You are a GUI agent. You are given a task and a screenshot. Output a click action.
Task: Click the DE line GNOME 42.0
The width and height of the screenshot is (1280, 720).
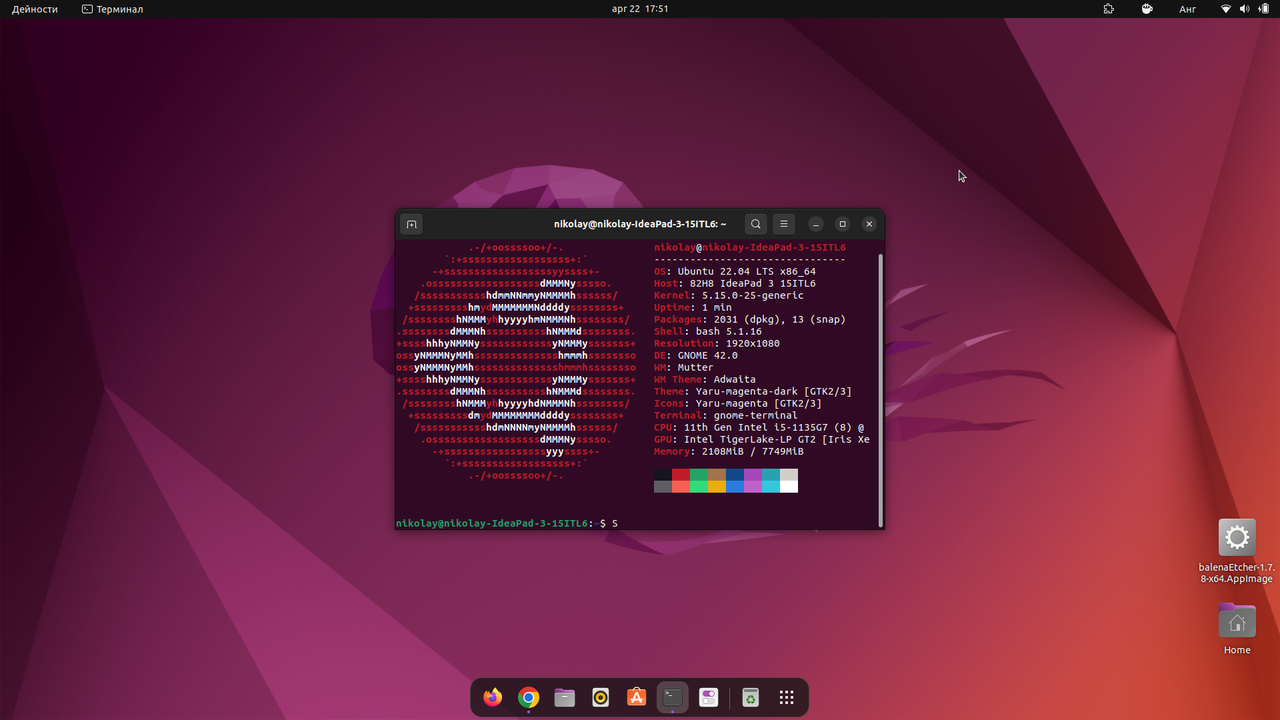(x=696, y=355)
